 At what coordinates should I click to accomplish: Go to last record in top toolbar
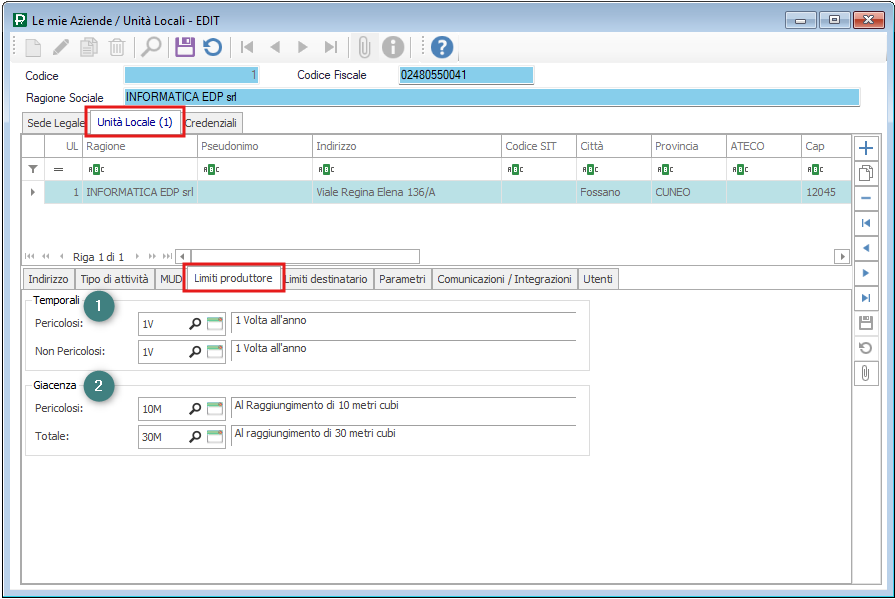click(331, 47)
